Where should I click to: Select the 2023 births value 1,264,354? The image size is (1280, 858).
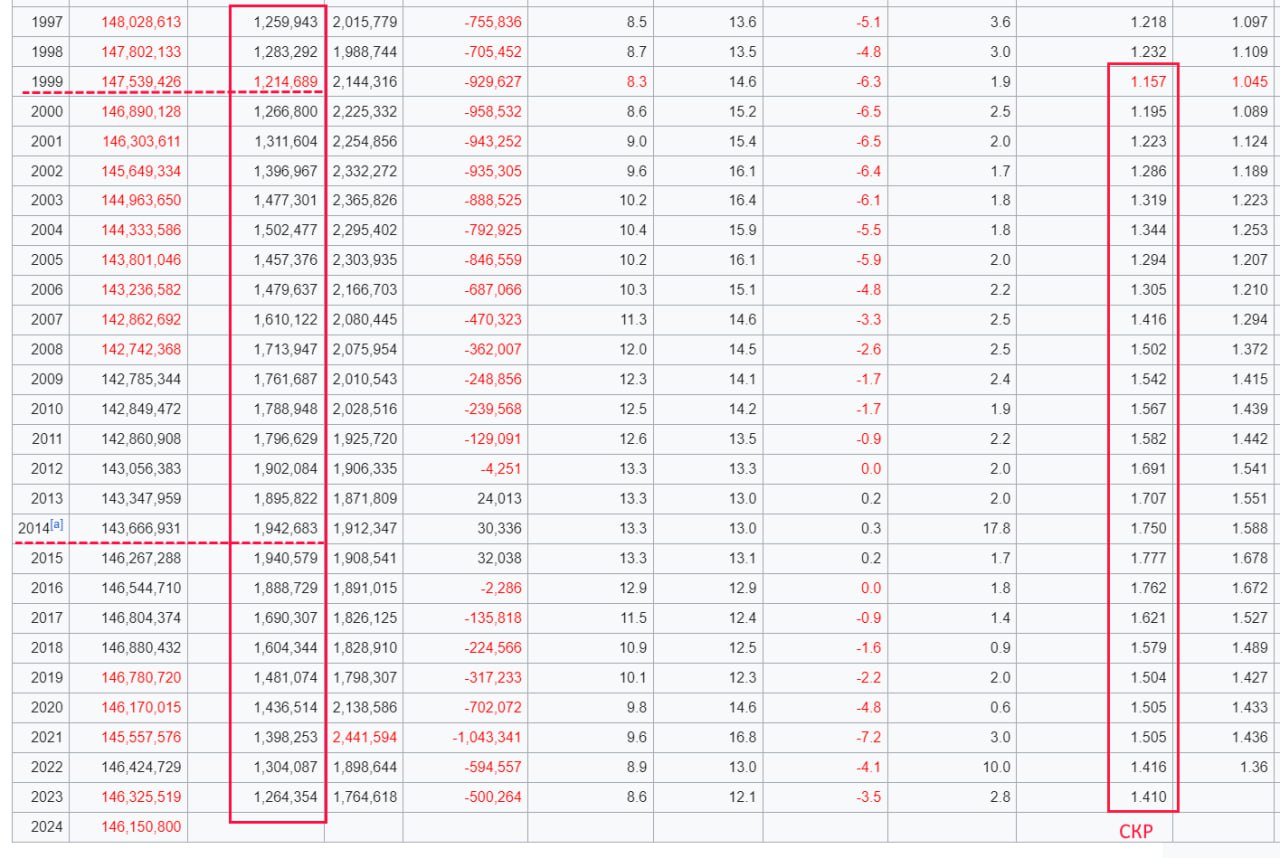tap(285, 797)
